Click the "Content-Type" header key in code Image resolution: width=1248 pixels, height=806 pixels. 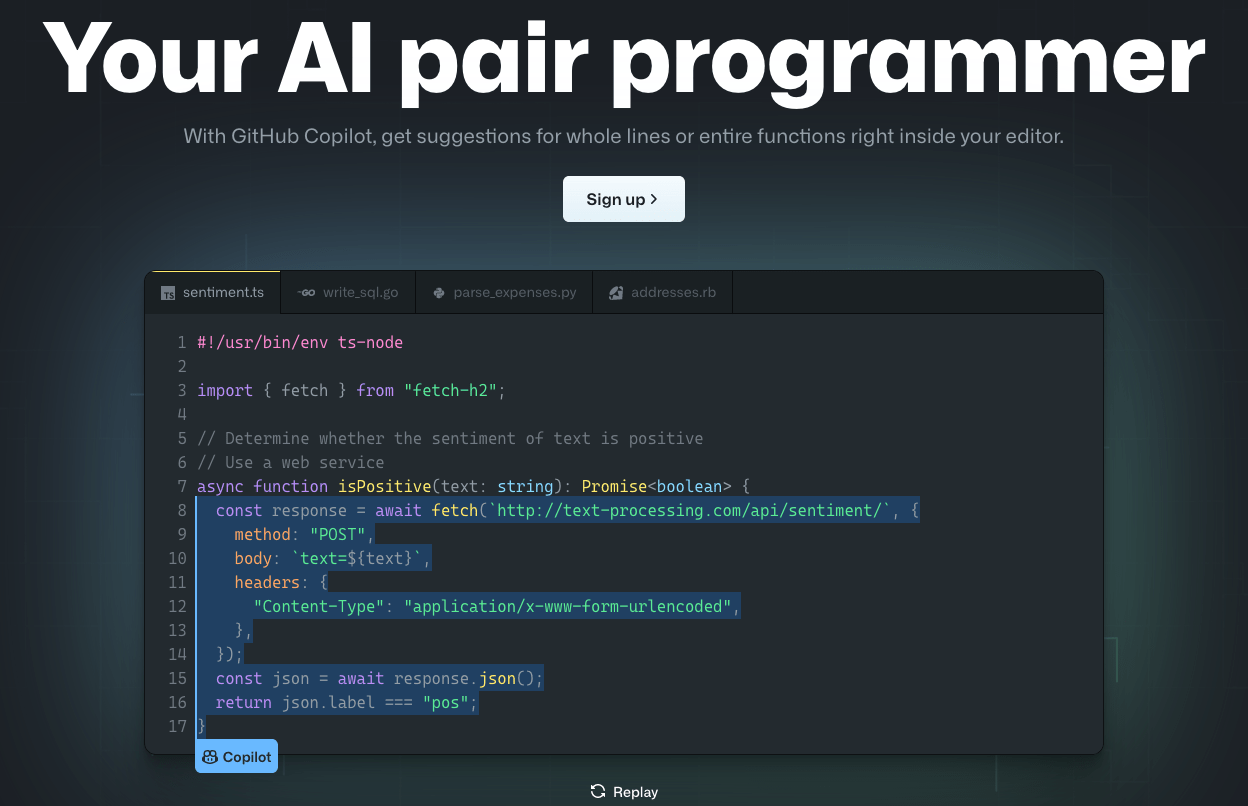coord(319,606)
